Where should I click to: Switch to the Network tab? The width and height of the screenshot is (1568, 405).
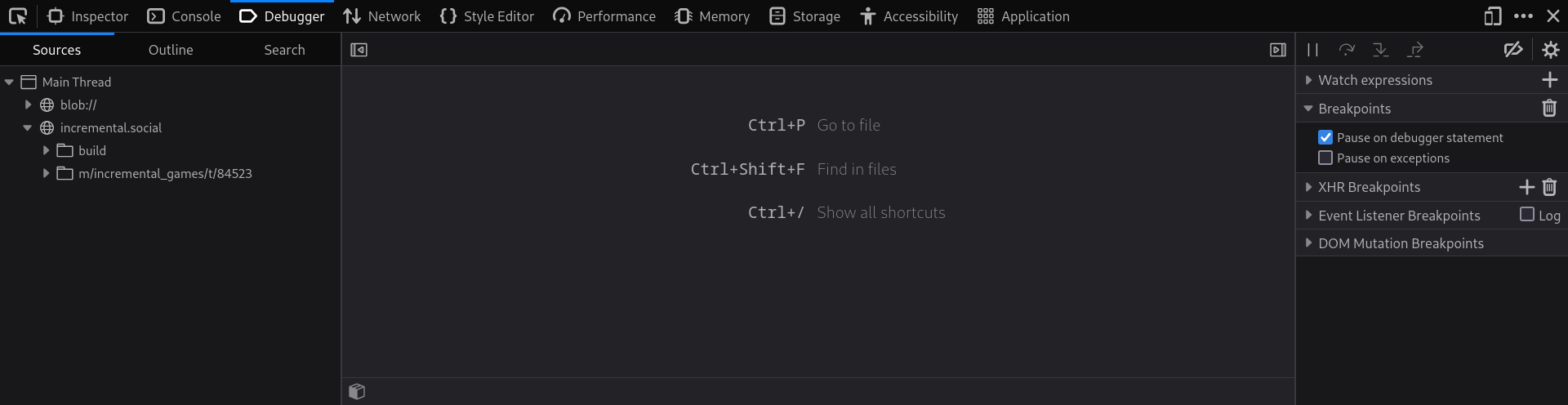click(x=382, y=16)
